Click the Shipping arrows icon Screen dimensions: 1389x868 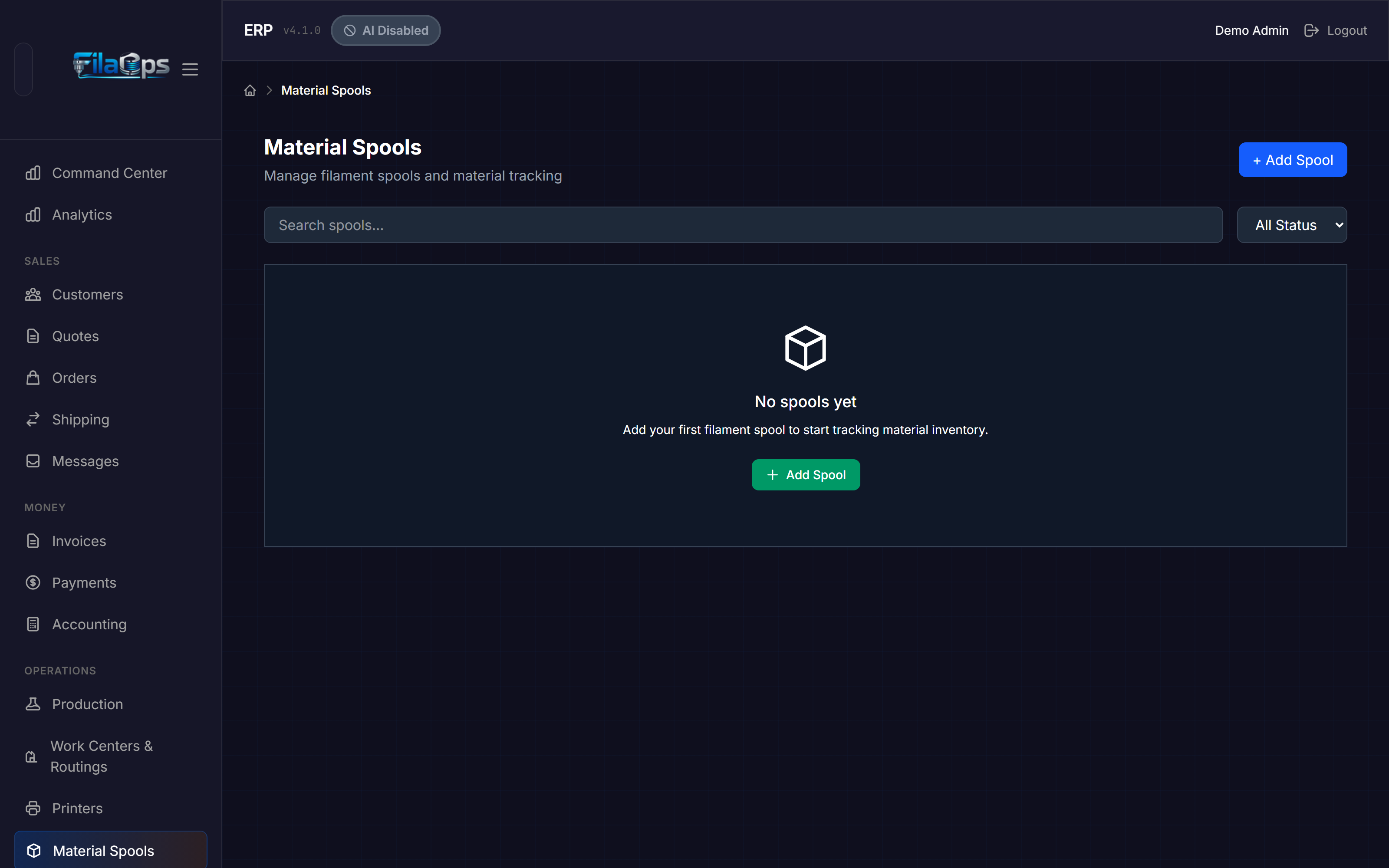[x=33, y=420]
